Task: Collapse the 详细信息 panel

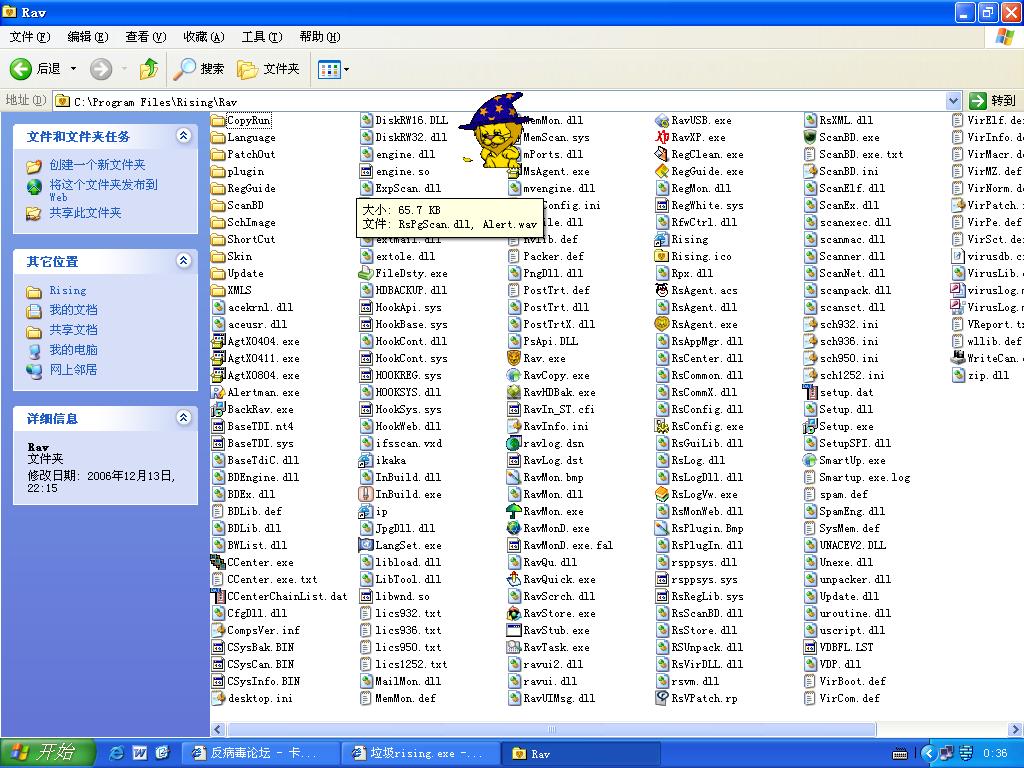Action: coord(184,417)
